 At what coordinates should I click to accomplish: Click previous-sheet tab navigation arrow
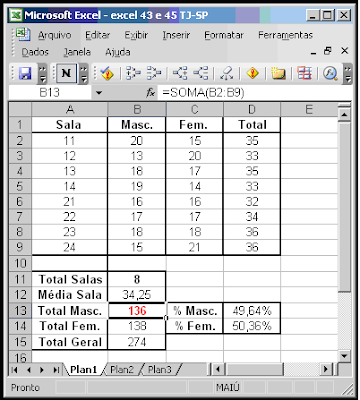click(29, 370)
